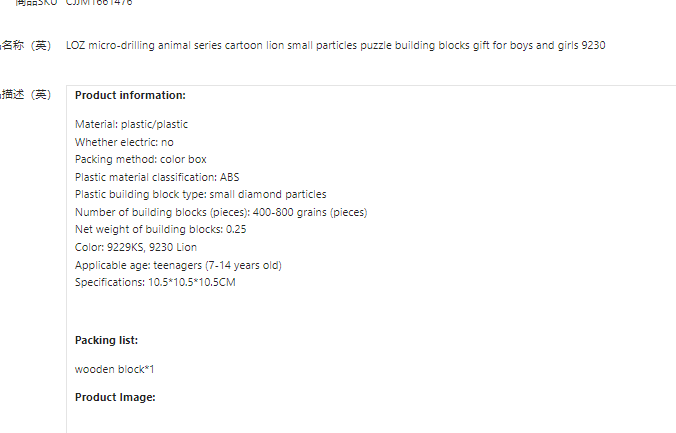Click the Product Image heading

tap(115, 397)
